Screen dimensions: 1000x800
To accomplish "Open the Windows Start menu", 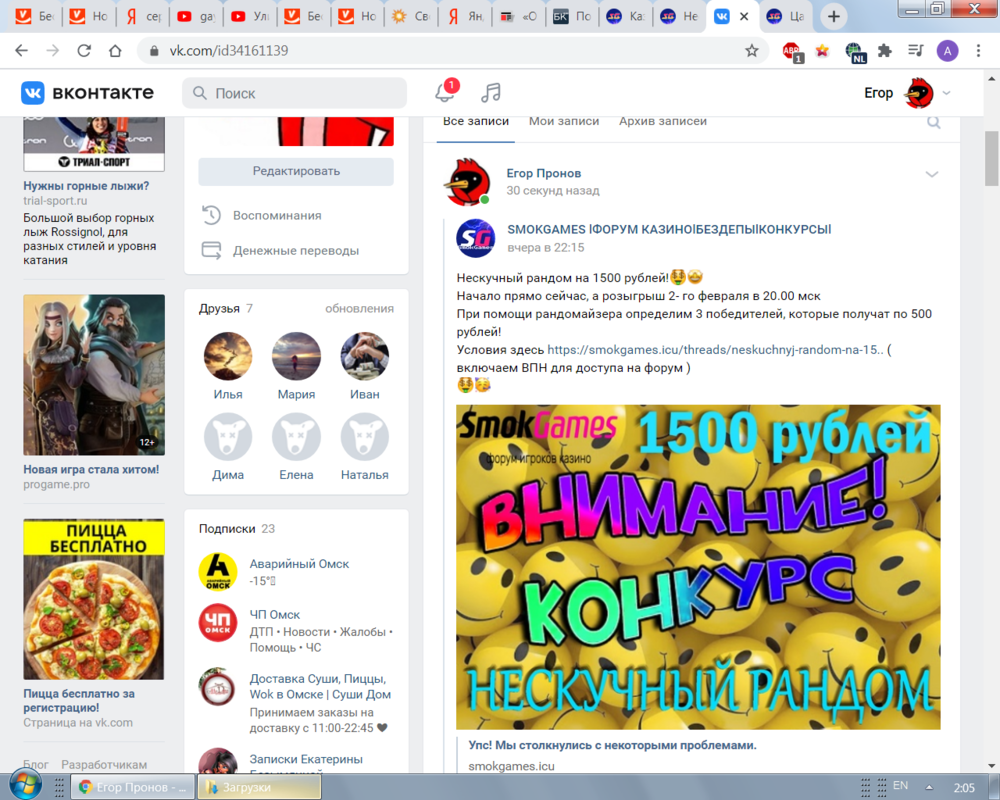I will click(x=24, y=785).
